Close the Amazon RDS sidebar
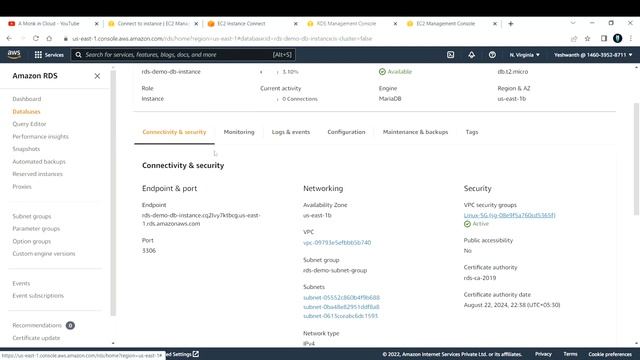The height and width of the screenshot is (360, 640). tap(97, 76)
